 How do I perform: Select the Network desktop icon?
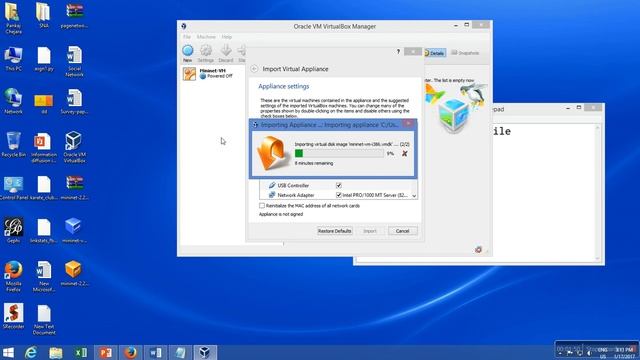(x=13, y=101)
